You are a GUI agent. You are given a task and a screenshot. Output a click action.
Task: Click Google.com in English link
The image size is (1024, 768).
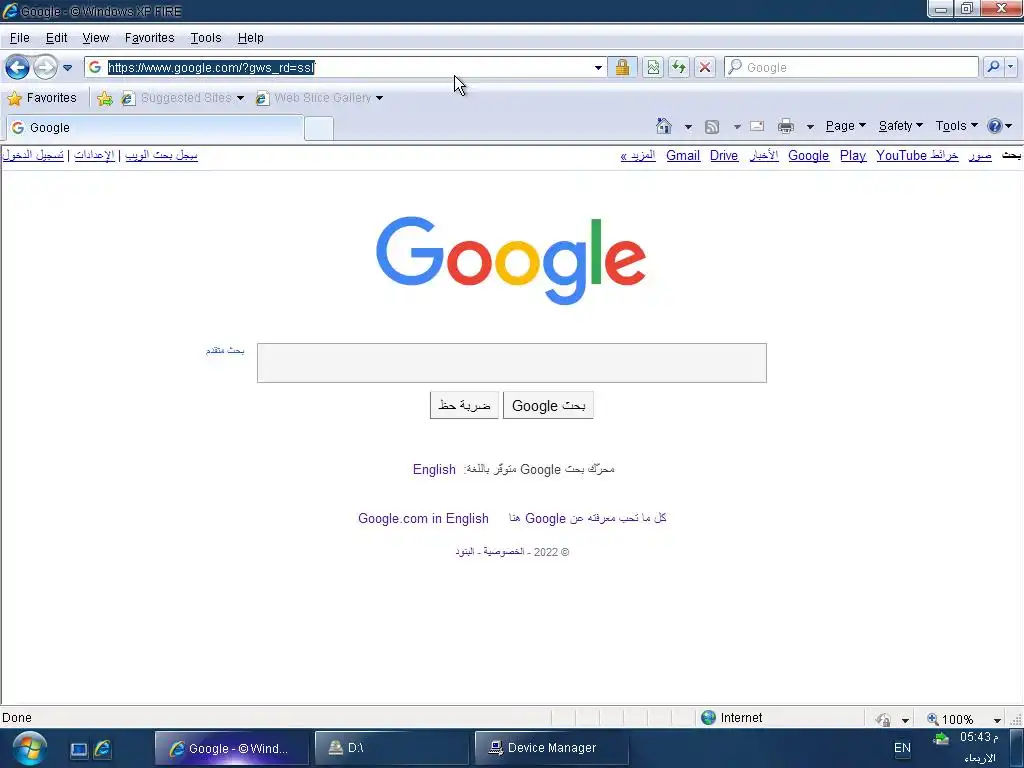[423, 519]
